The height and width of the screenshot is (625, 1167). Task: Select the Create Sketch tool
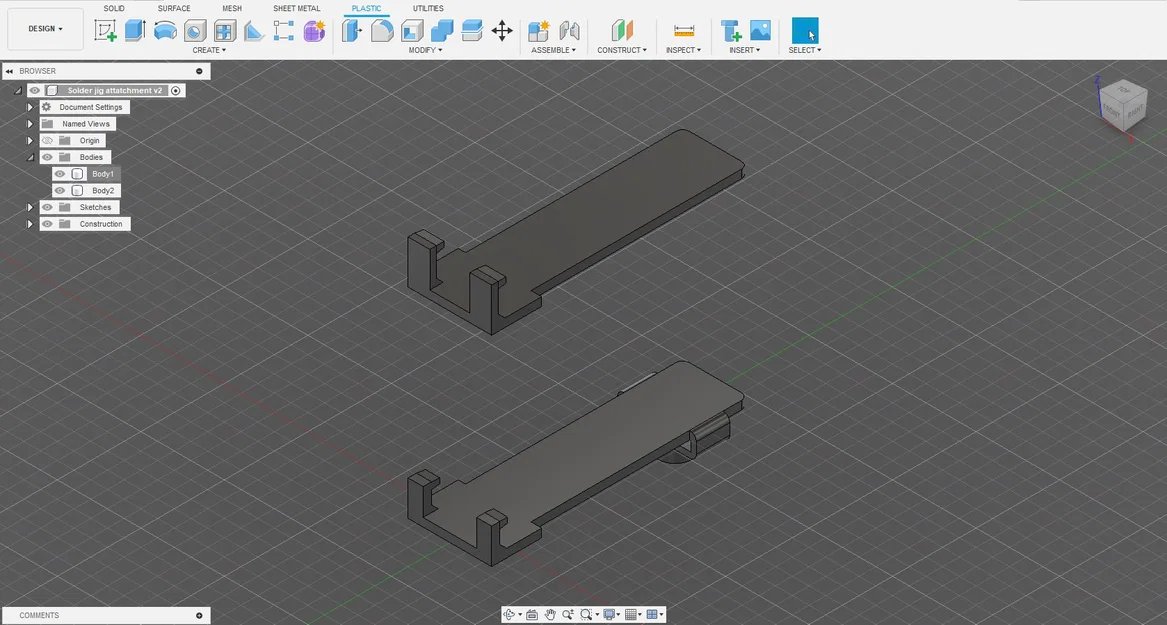[106, 31]
